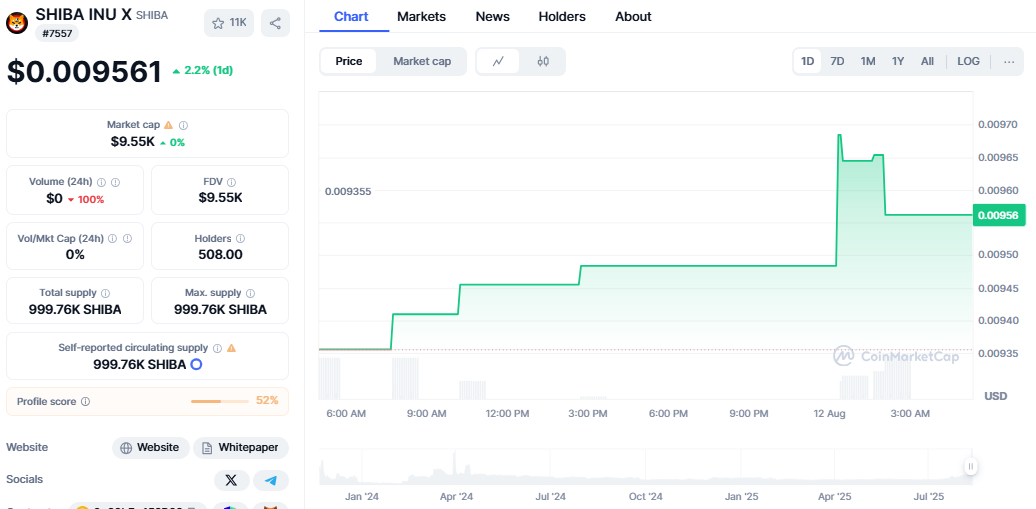
Task: Click the share icon next to watchlist
Action: coord(275,23)
